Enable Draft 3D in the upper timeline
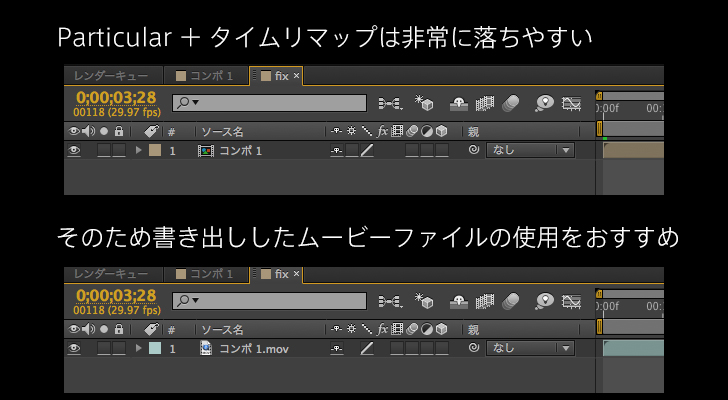The image size is (728, 400). point(425,102)
